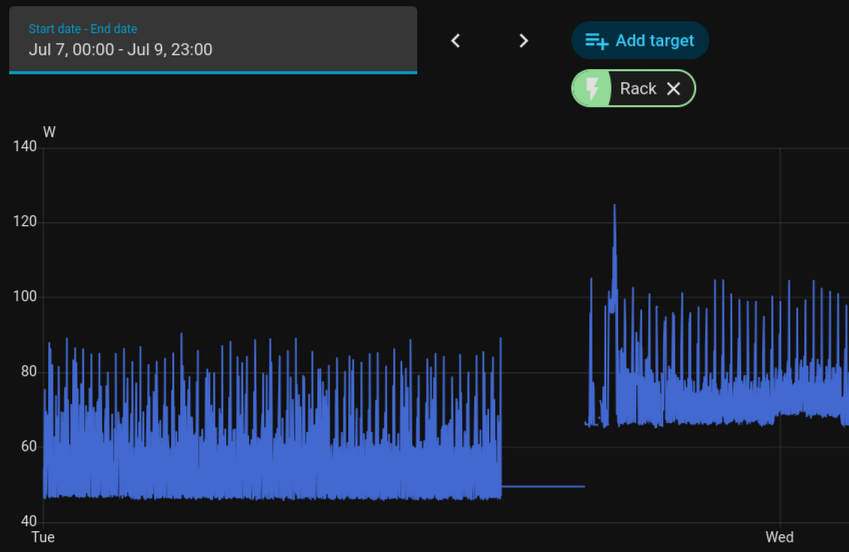This screenshot has width=849, height=552.
Task: Open the Start date - End date field
Action: click(213, 40)
